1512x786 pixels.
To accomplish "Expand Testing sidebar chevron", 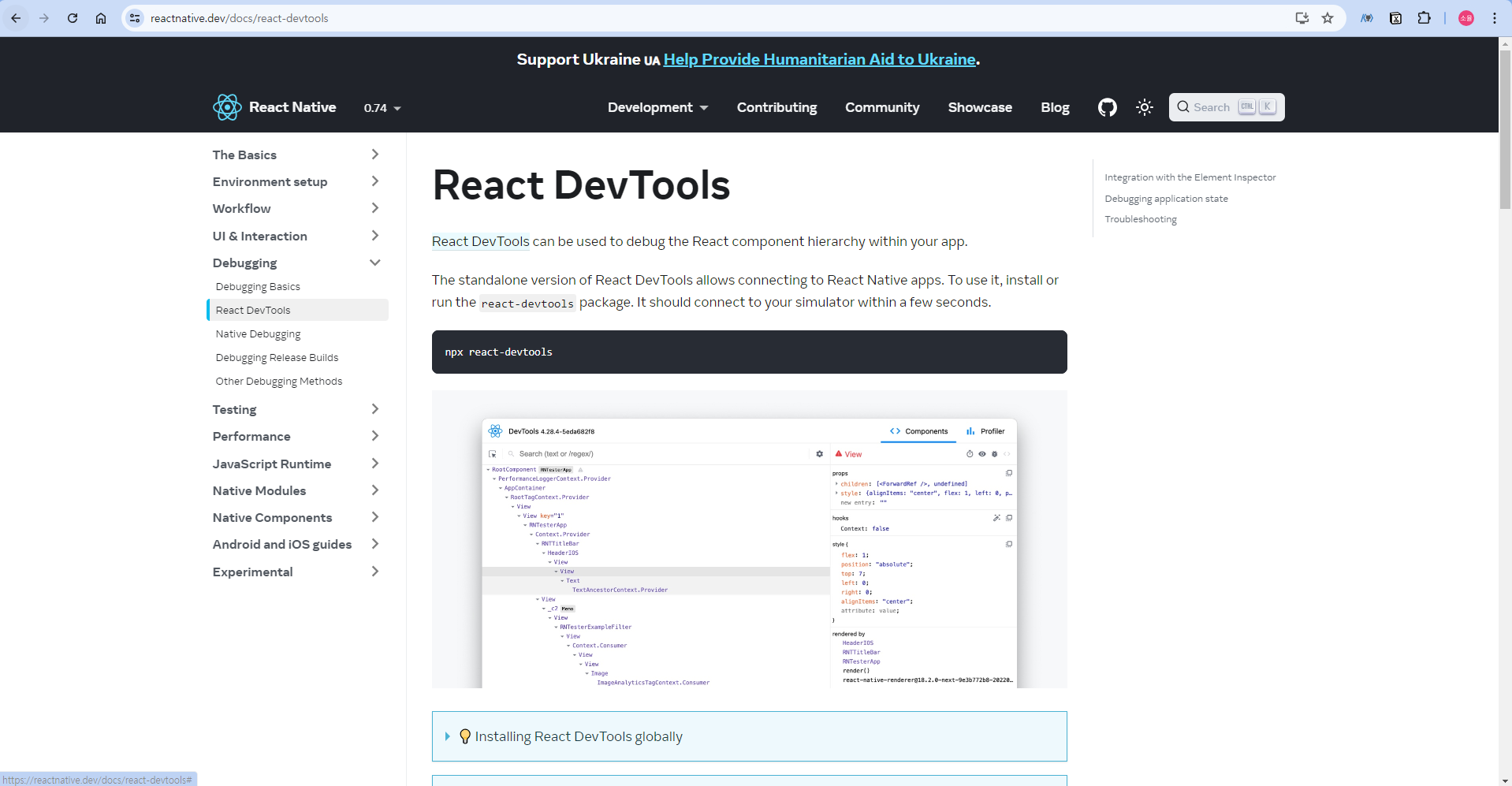I will (x=375, y=409).
